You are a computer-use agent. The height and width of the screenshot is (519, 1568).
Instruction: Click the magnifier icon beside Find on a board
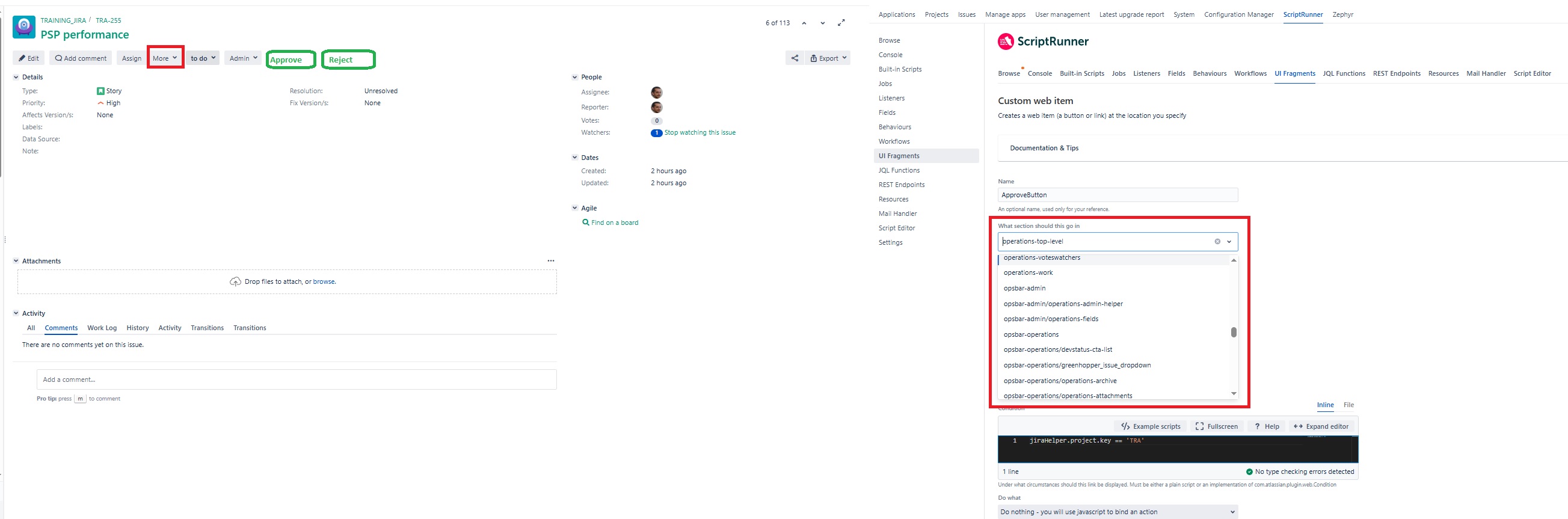(x=586, y=223)
